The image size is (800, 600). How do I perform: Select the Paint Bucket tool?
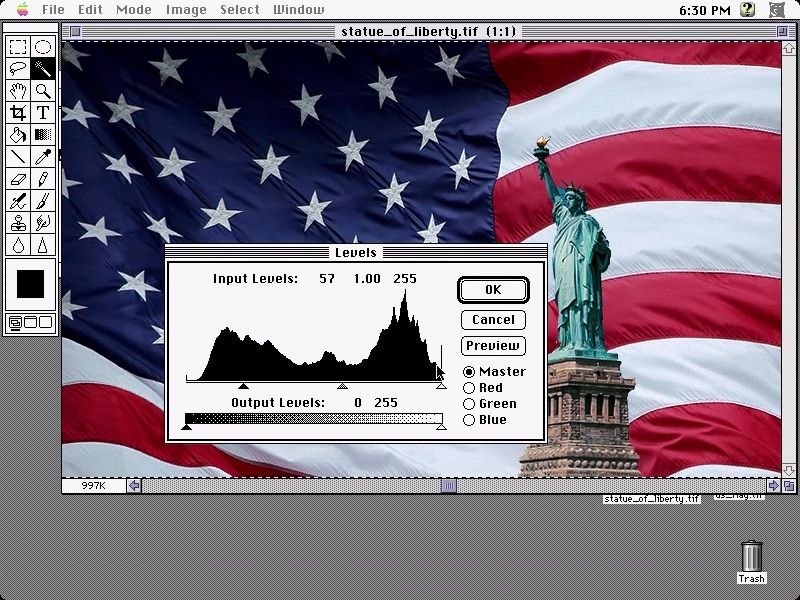click(x=18, y=135)
